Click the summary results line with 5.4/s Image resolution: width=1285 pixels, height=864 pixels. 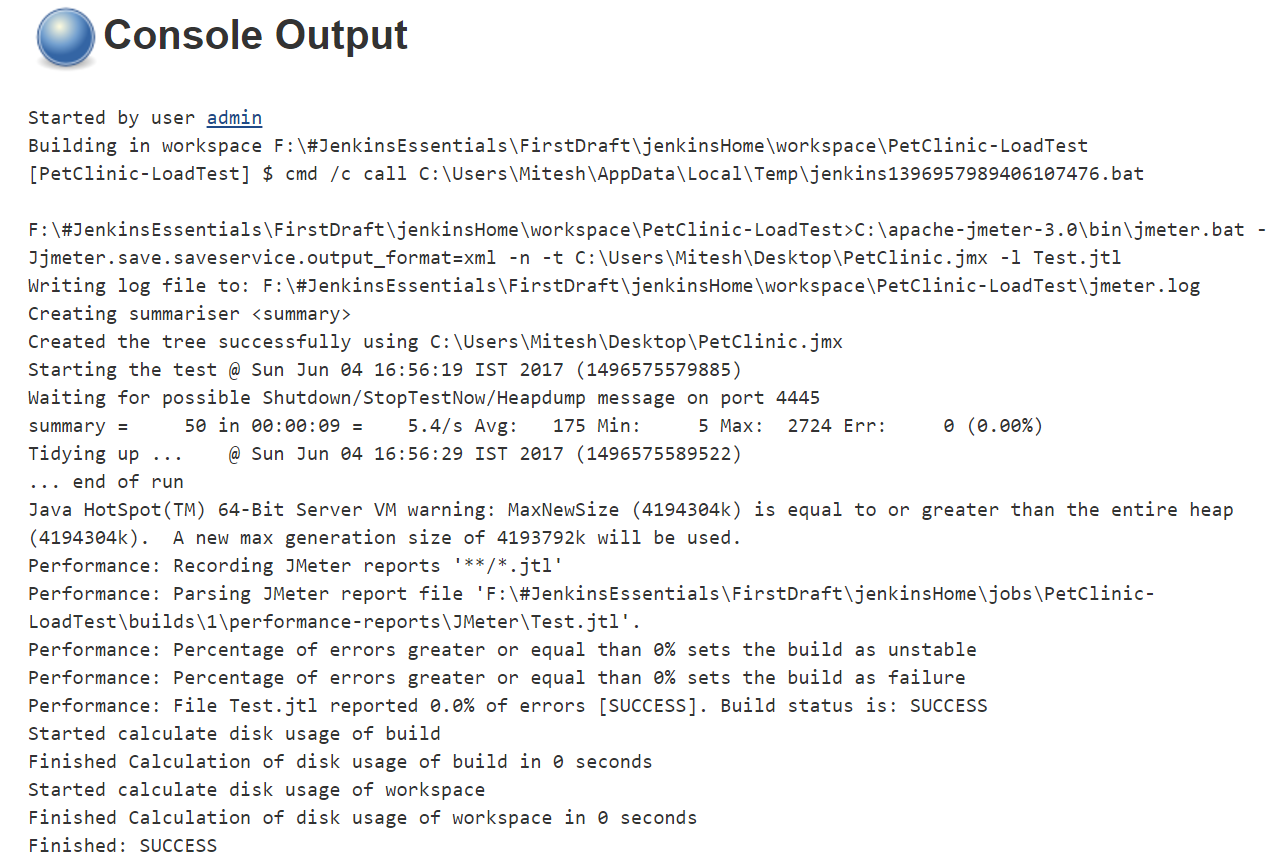coord(536,426)
